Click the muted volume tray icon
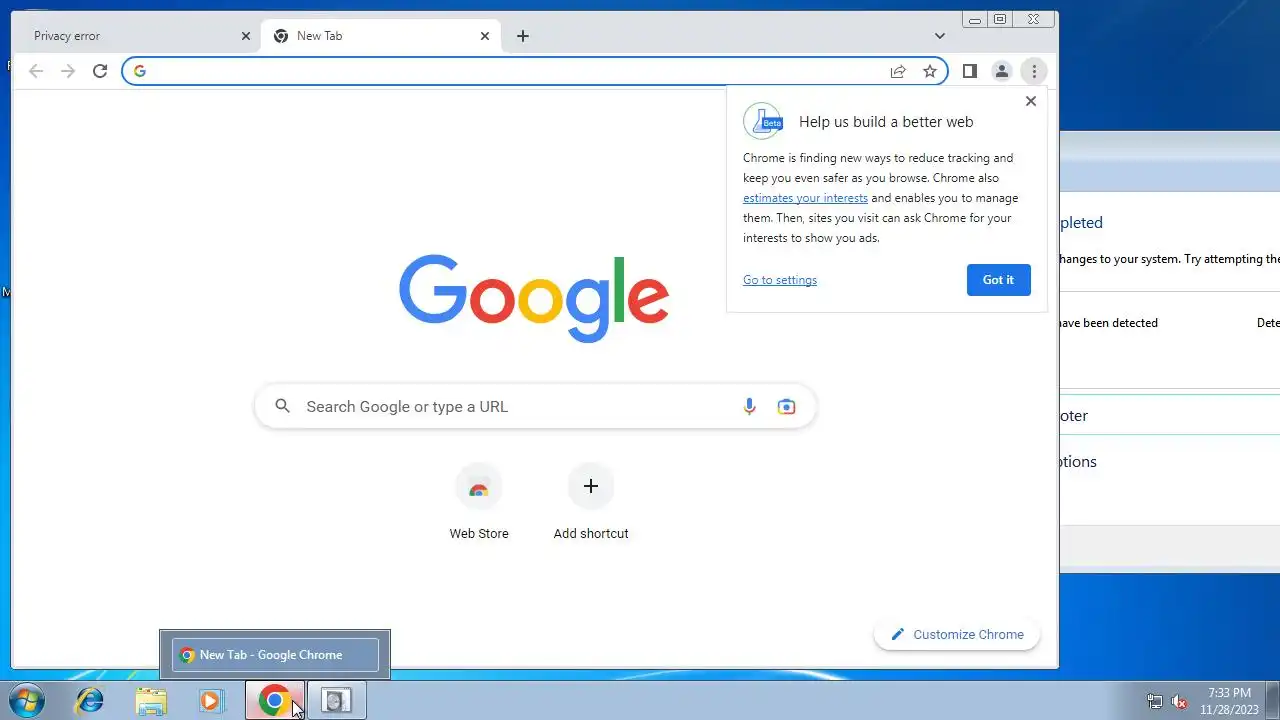 coord(1180,701)
